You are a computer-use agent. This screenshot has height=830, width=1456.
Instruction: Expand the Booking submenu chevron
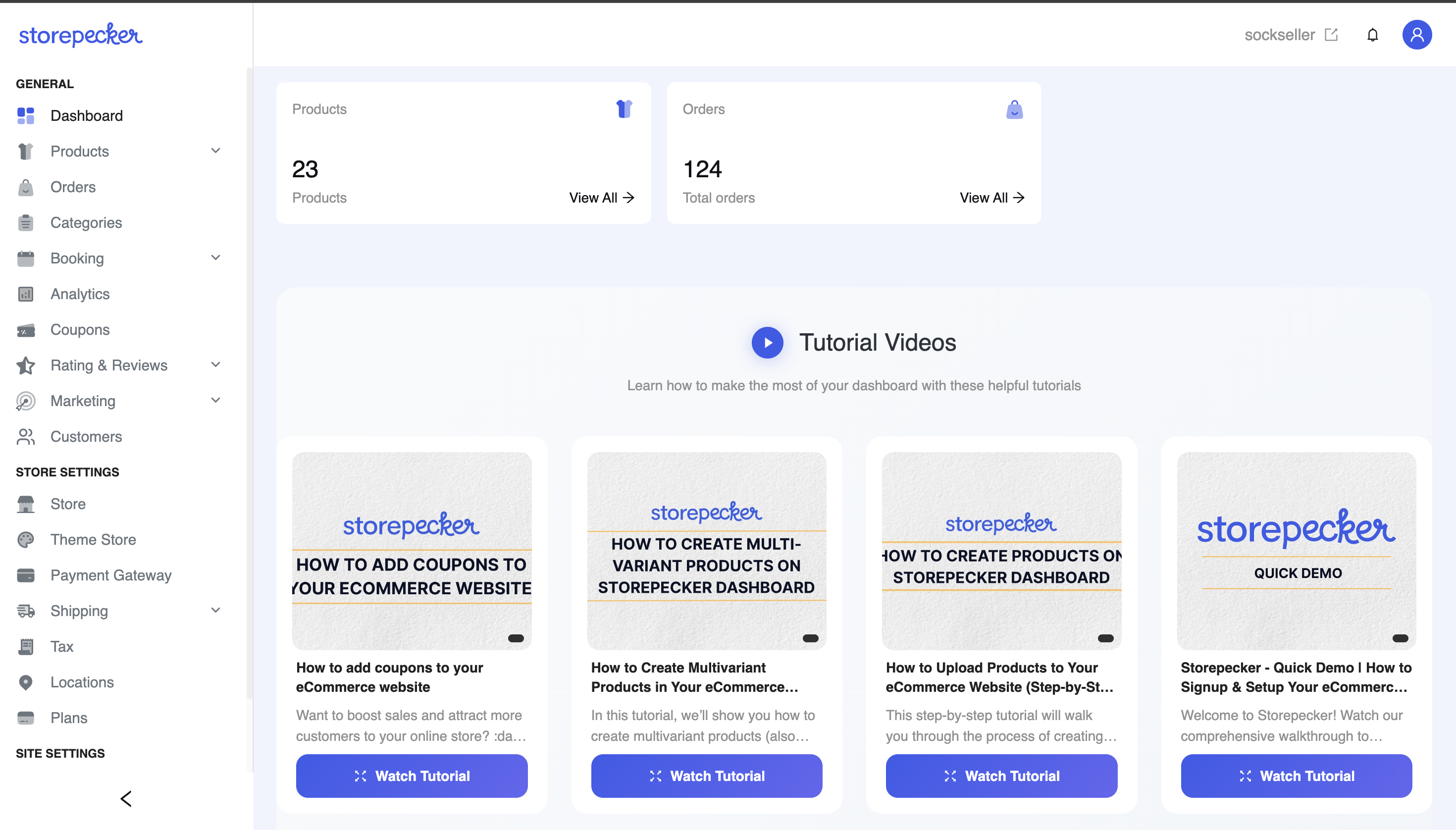tap(215, 258)
